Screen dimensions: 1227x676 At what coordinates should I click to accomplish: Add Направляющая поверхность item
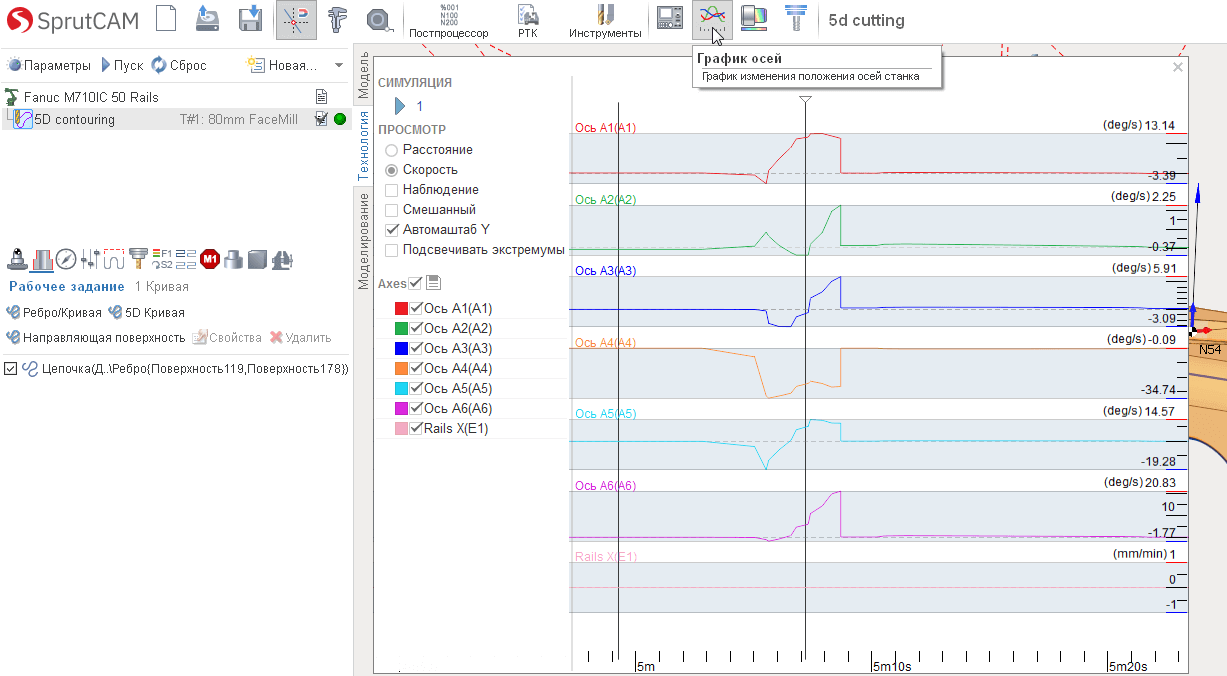(x=96, y=337)
